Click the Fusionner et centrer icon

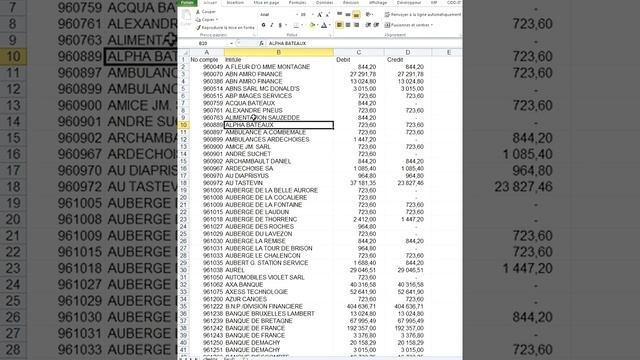point(388,25)
